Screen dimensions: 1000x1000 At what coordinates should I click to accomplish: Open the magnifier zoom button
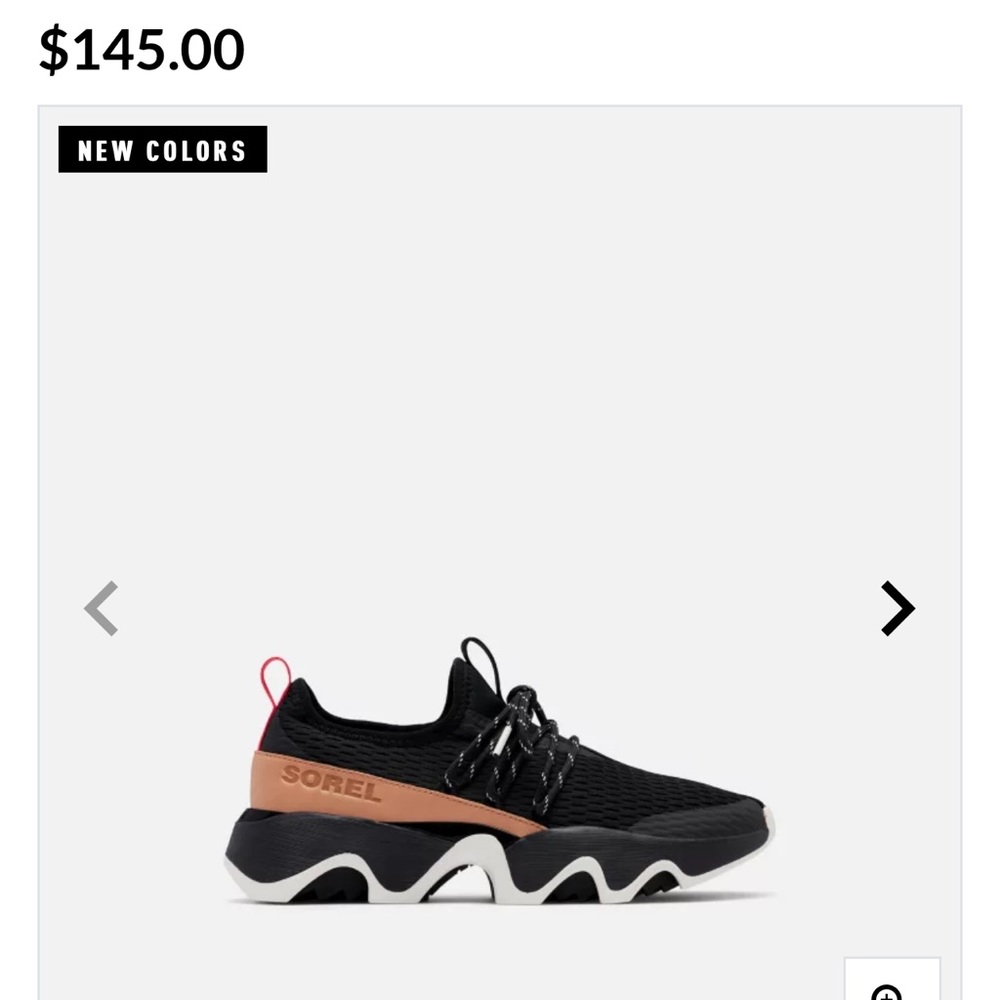892,979
